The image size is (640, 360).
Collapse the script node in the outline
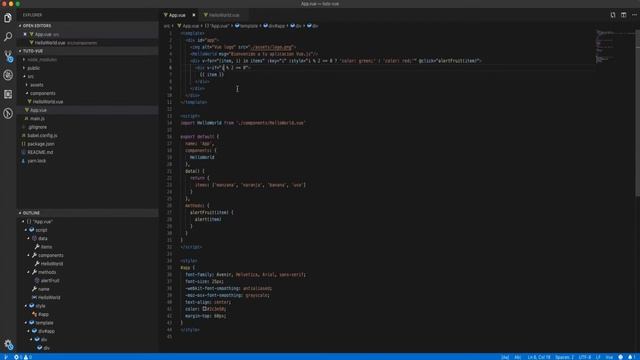click(x=26, y=230)
